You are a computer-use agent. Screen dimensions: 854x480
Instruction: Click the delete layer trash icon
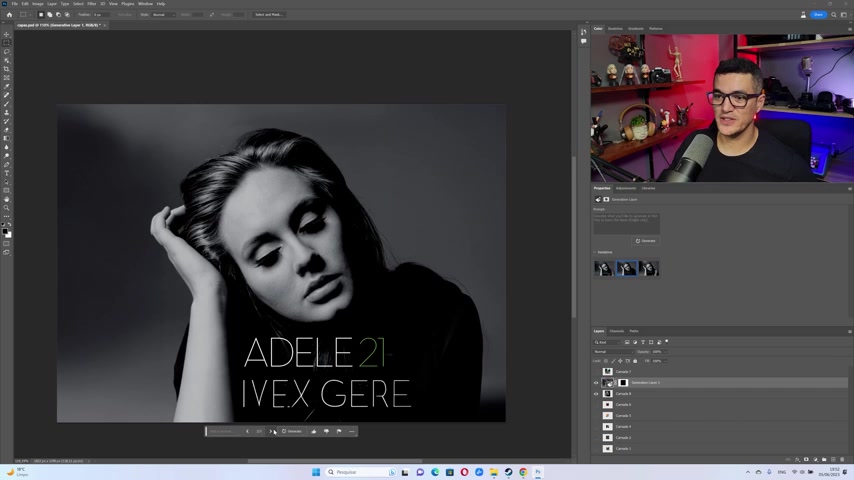click(x=842, y=459)
